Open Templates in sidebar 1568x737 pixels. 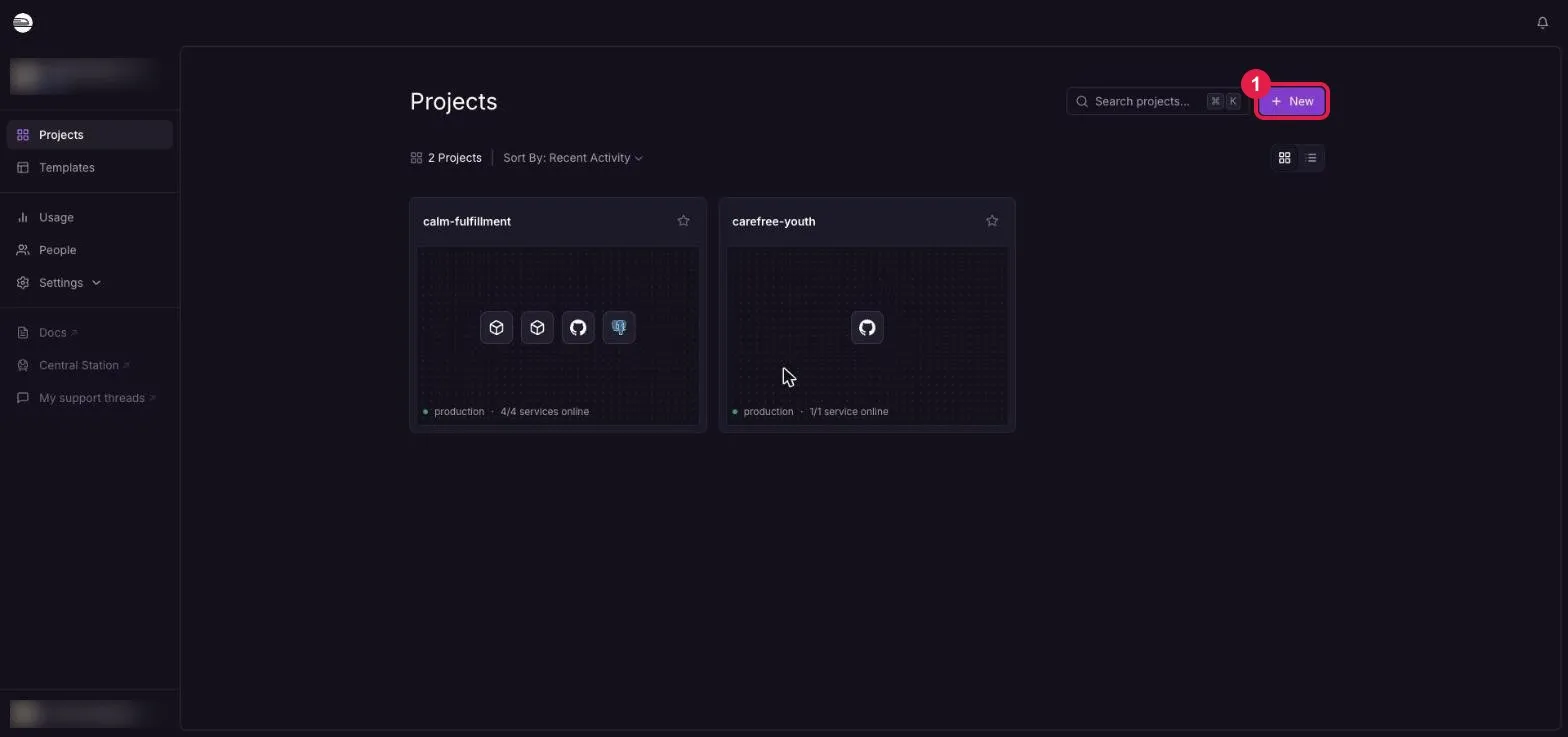point(89,168)
